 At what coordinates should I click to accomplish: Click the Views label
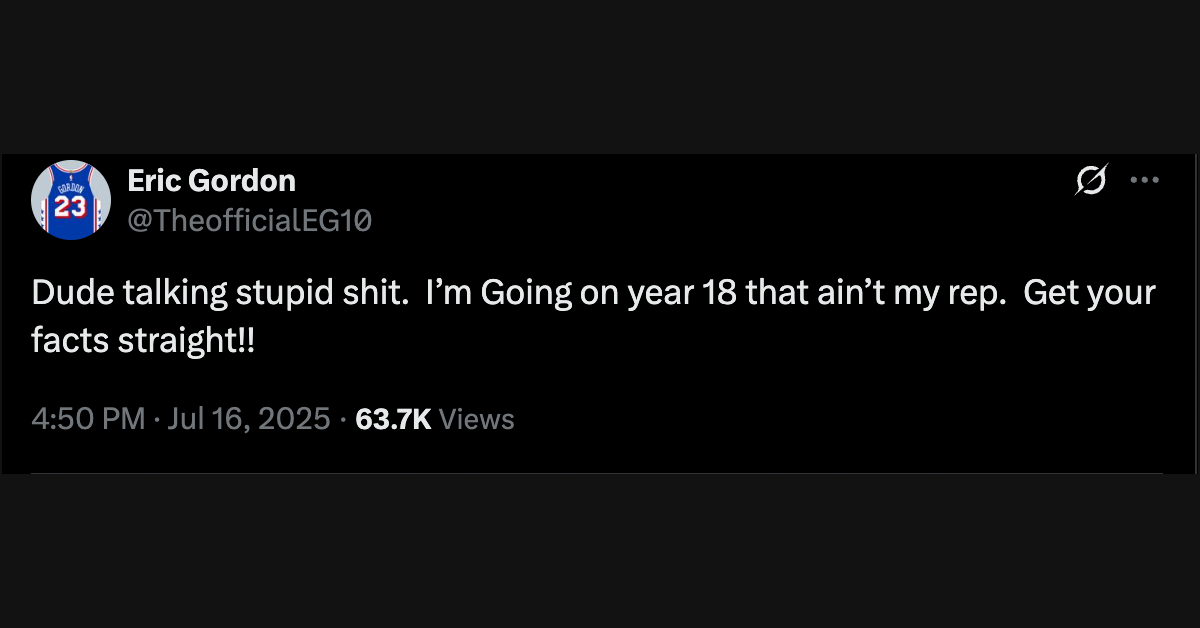[x=477, y=419]
